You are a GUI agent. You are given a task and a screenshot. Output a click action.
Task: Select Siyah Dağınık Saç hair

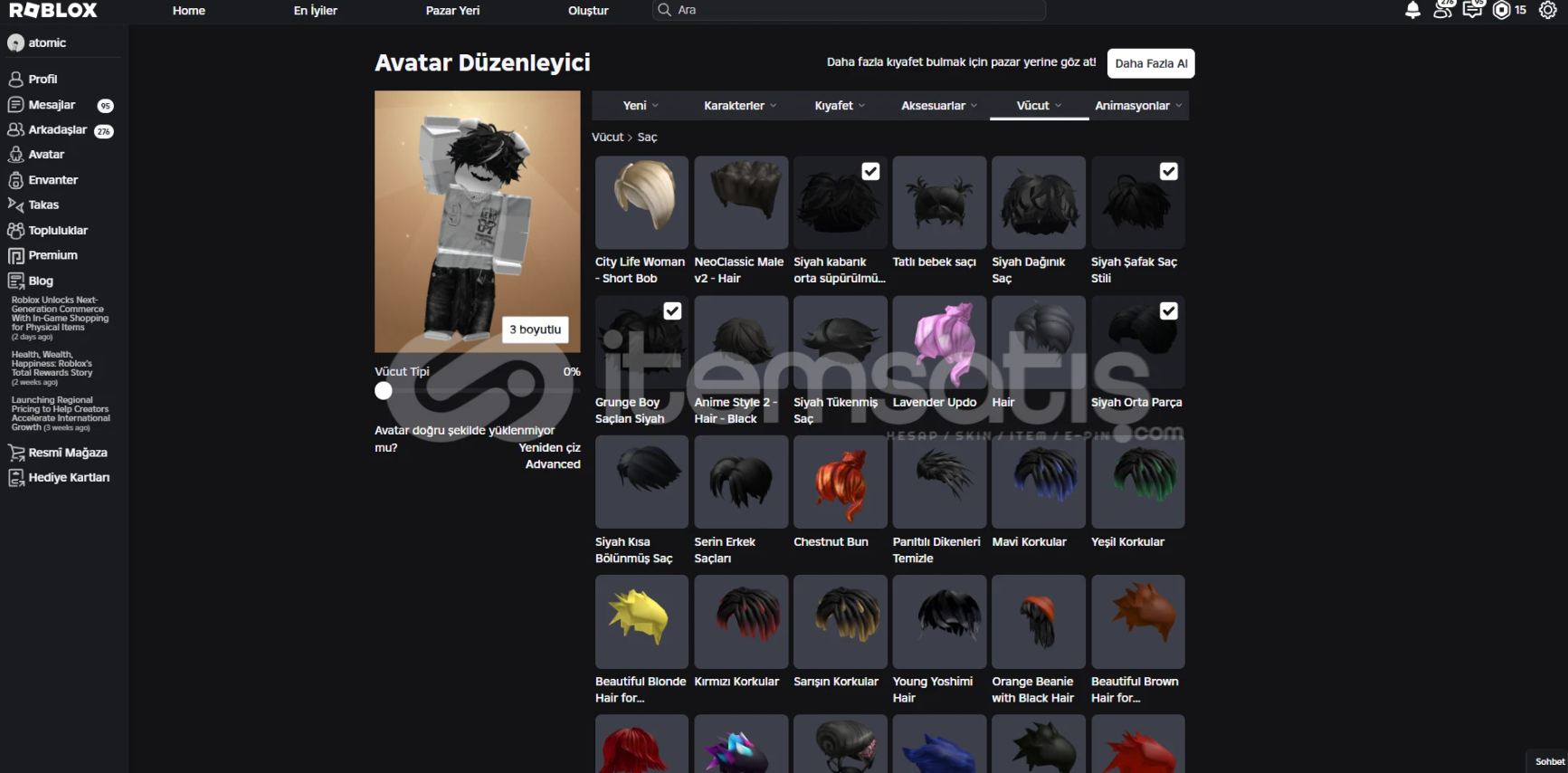1039,202
